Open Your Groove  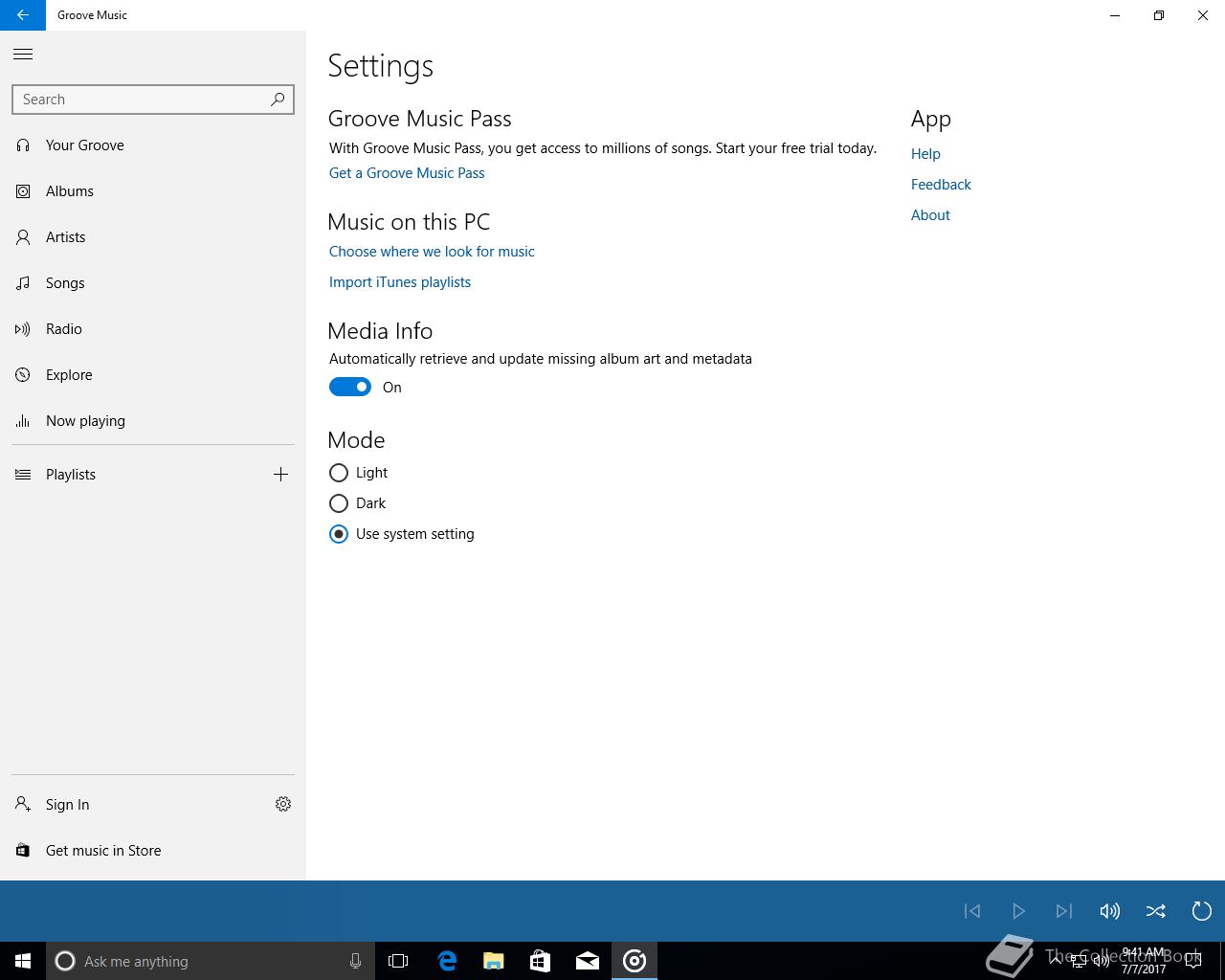[x=153, y=145]
